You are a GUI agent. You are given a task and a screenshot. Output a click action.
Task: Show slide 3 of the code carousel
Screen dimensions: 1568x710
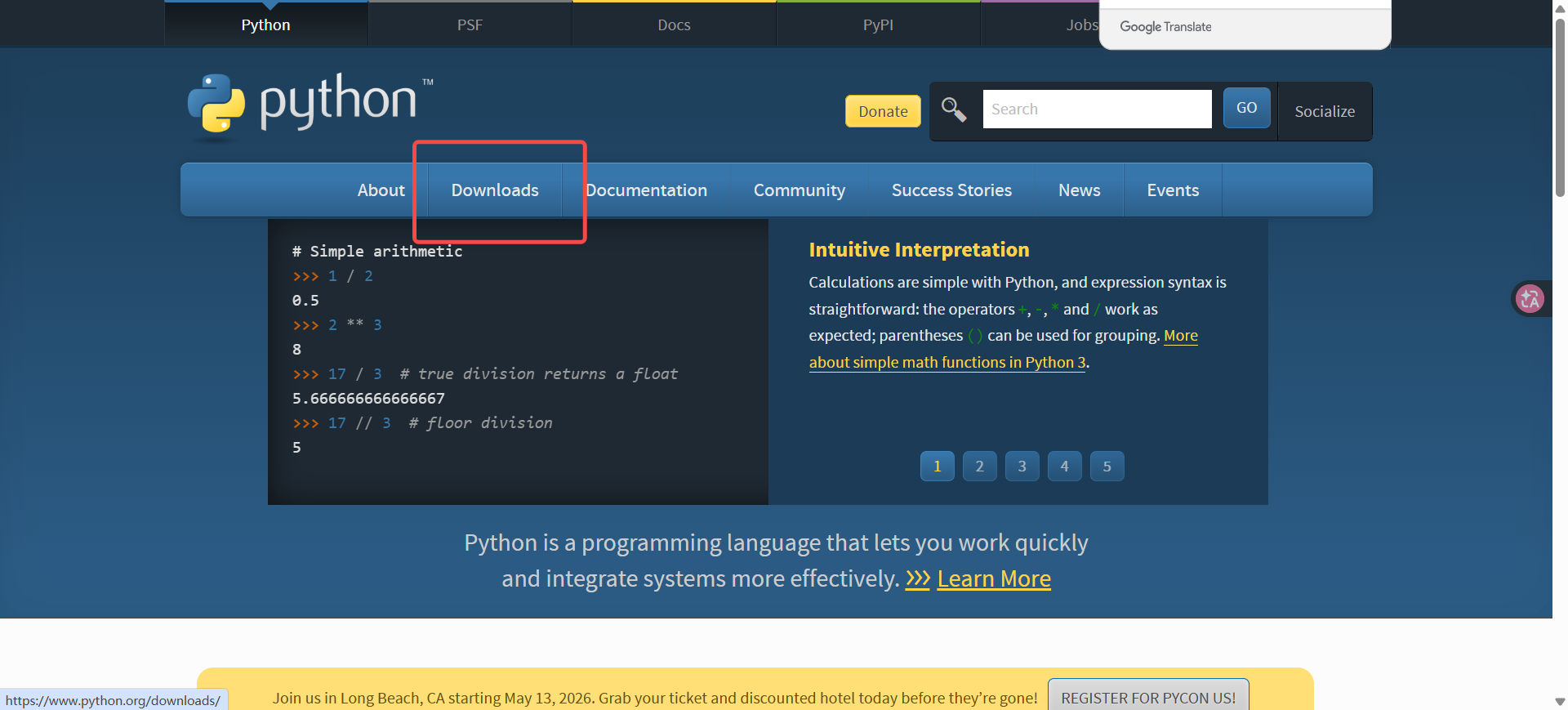(1022, 467)
